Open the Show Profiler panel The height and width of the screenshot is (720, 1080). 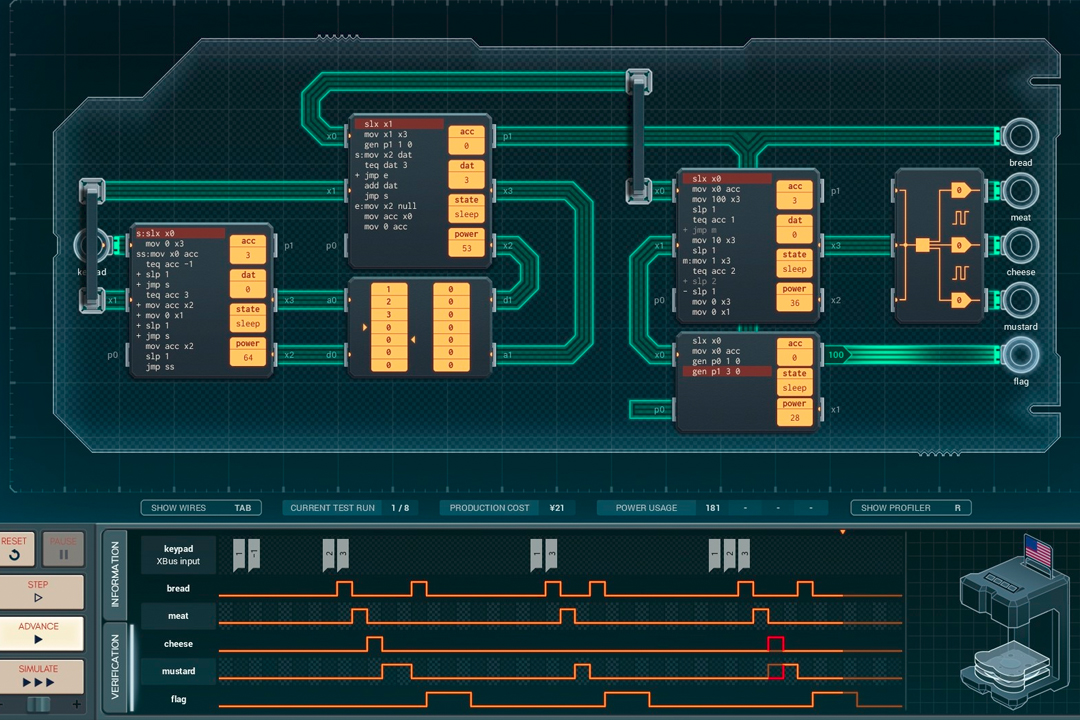pos(911,508)
